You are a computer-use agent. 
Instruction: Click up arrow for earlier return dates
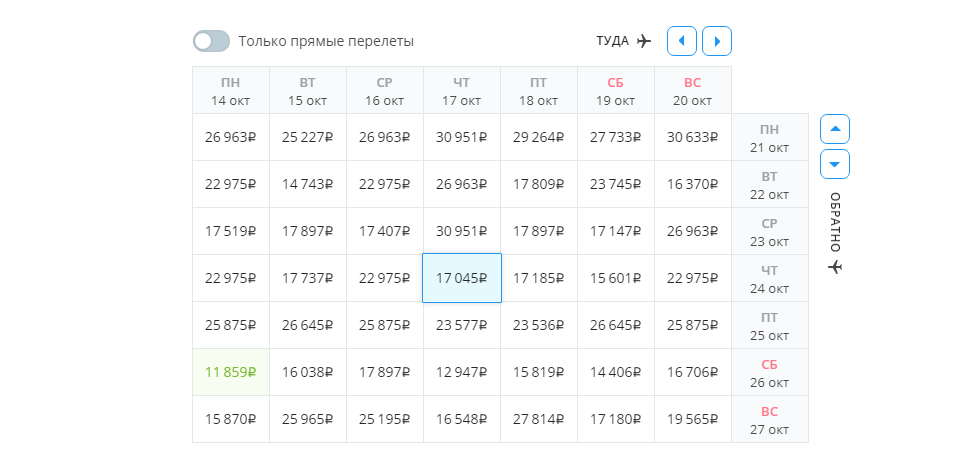coord(835,128)
